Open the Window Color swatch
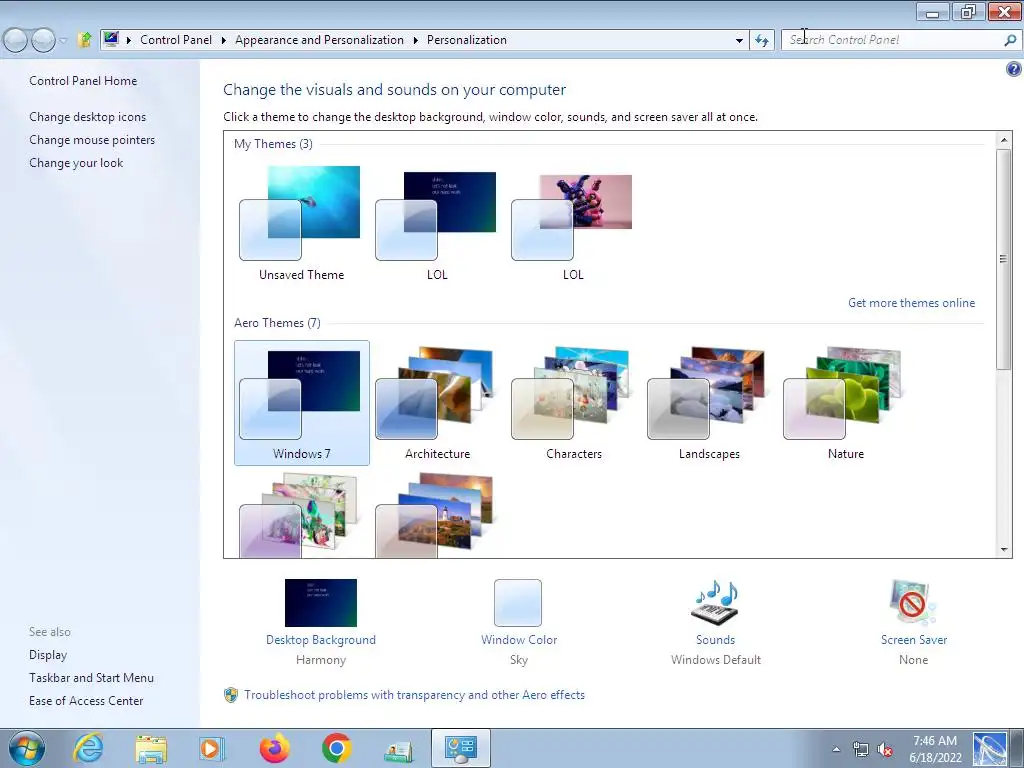The height and width of the screenshot is (768, 1024). [x=518, y=603]
